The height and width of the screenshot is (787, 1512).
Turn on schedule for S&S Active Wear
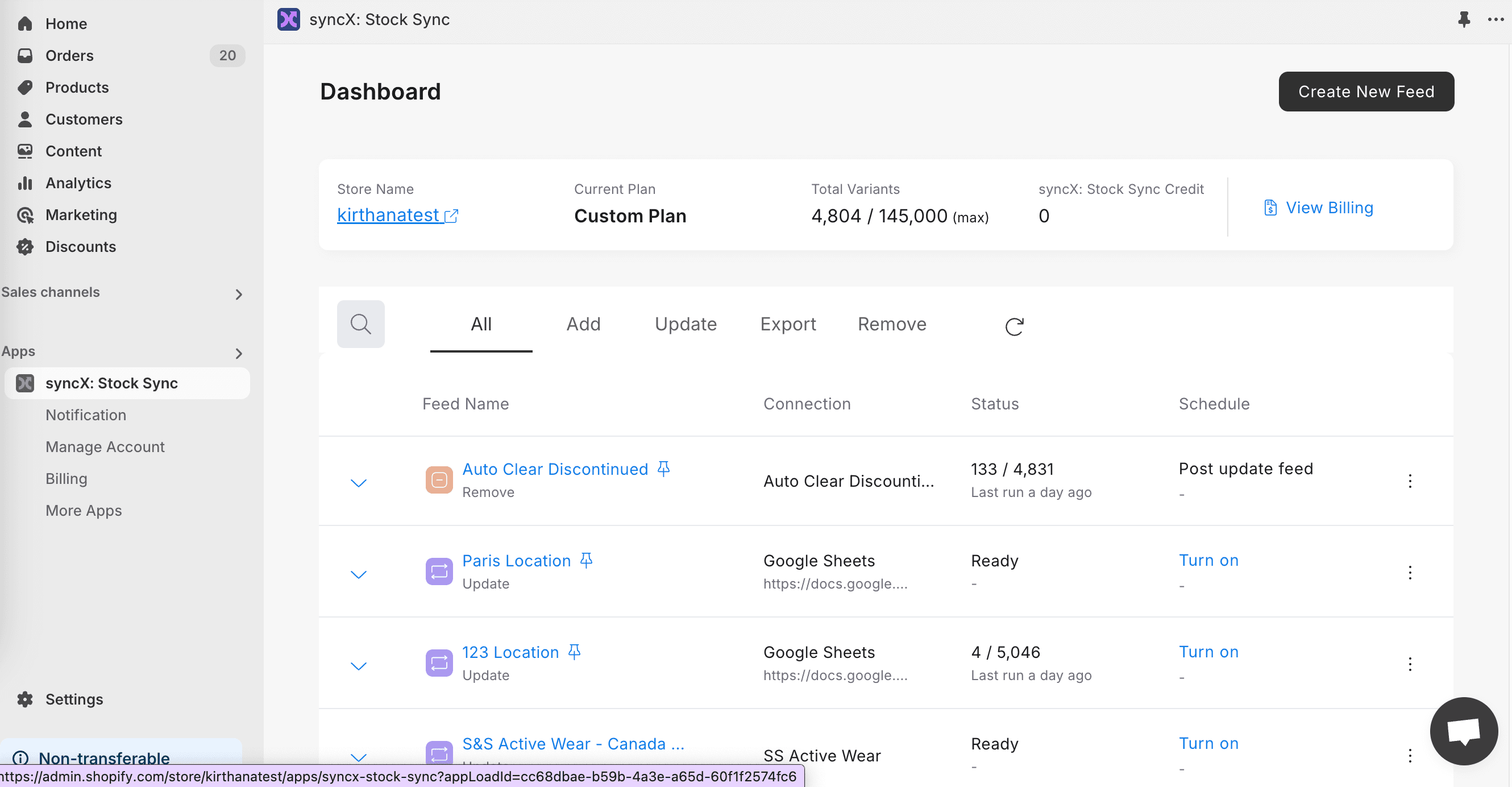click(1208, 744)
